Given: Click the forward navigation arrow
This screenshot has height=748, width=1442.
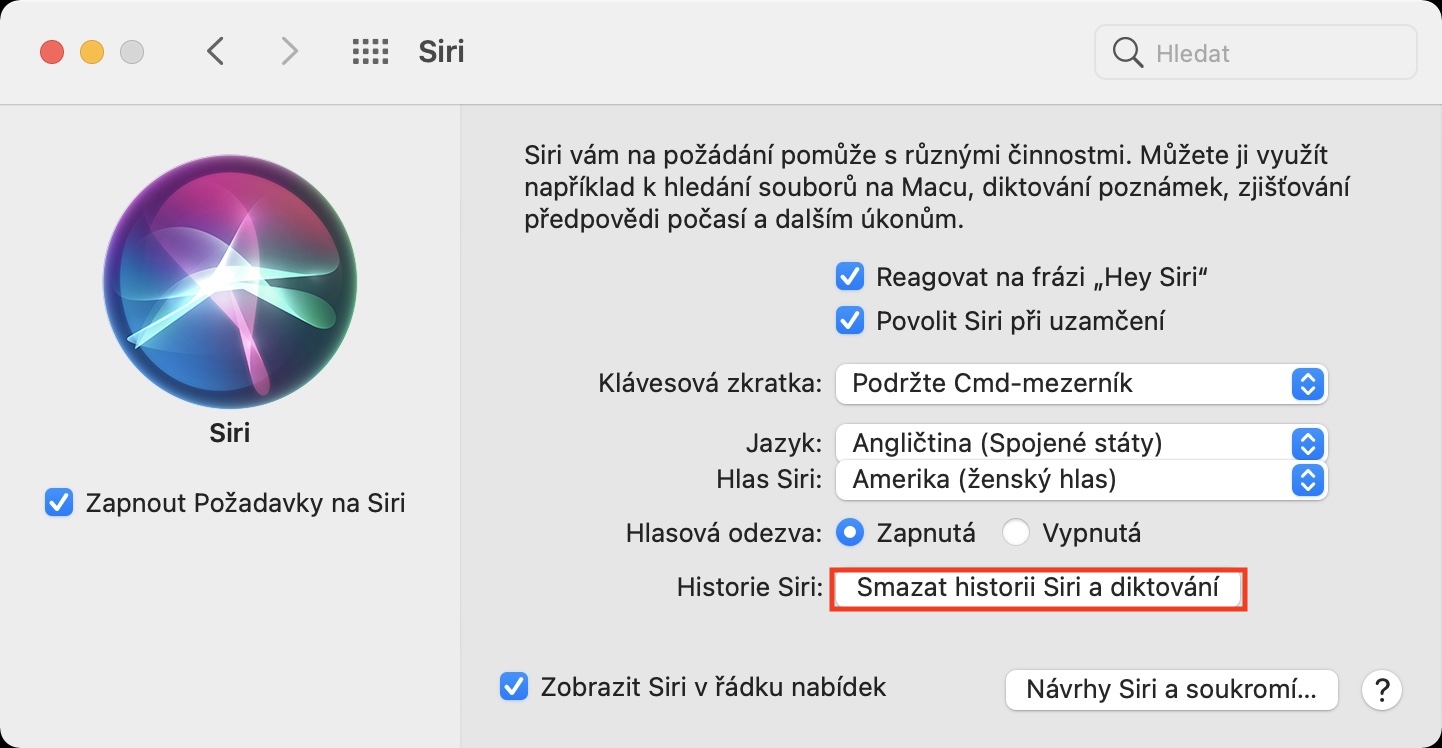Looking at the screenshot, I should pos(289,52).
